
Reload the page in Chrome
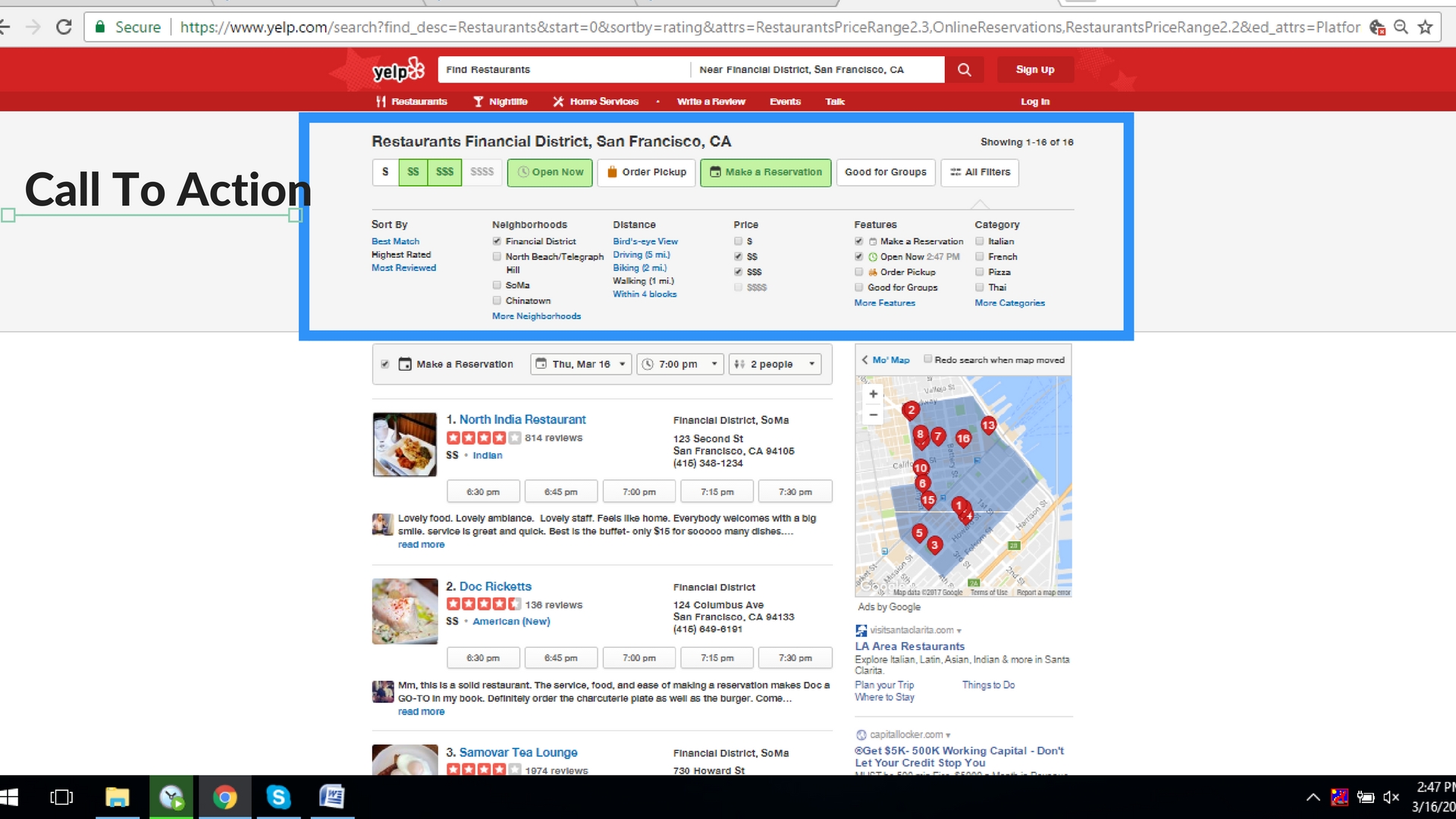64,27
